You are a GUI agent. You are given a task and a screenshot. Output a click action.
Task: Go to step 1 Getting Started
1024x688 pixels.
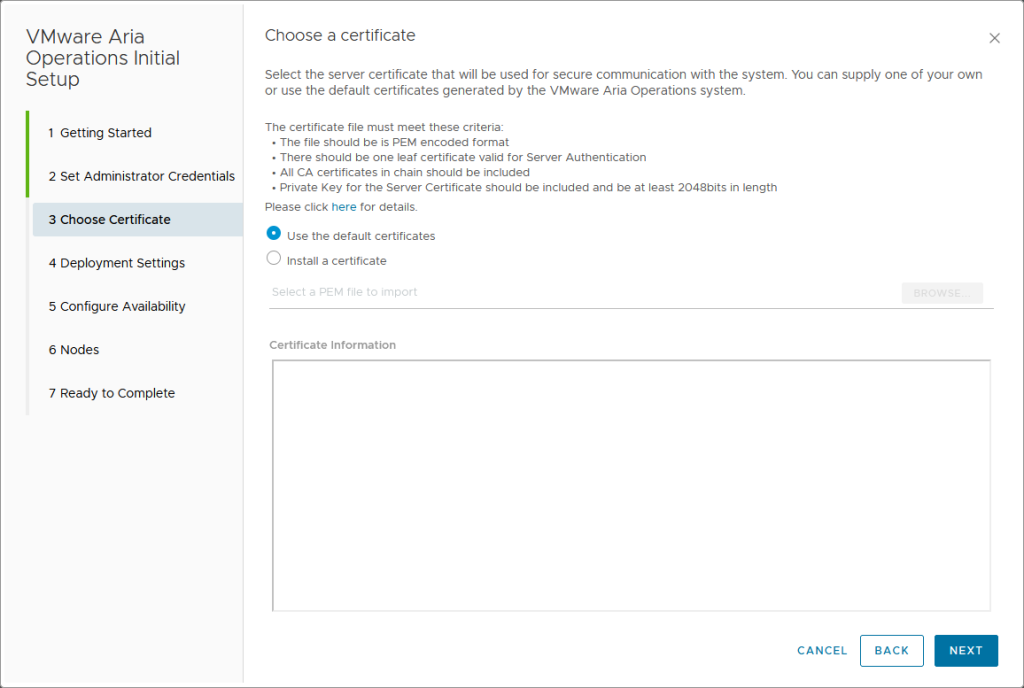(100, 133)
